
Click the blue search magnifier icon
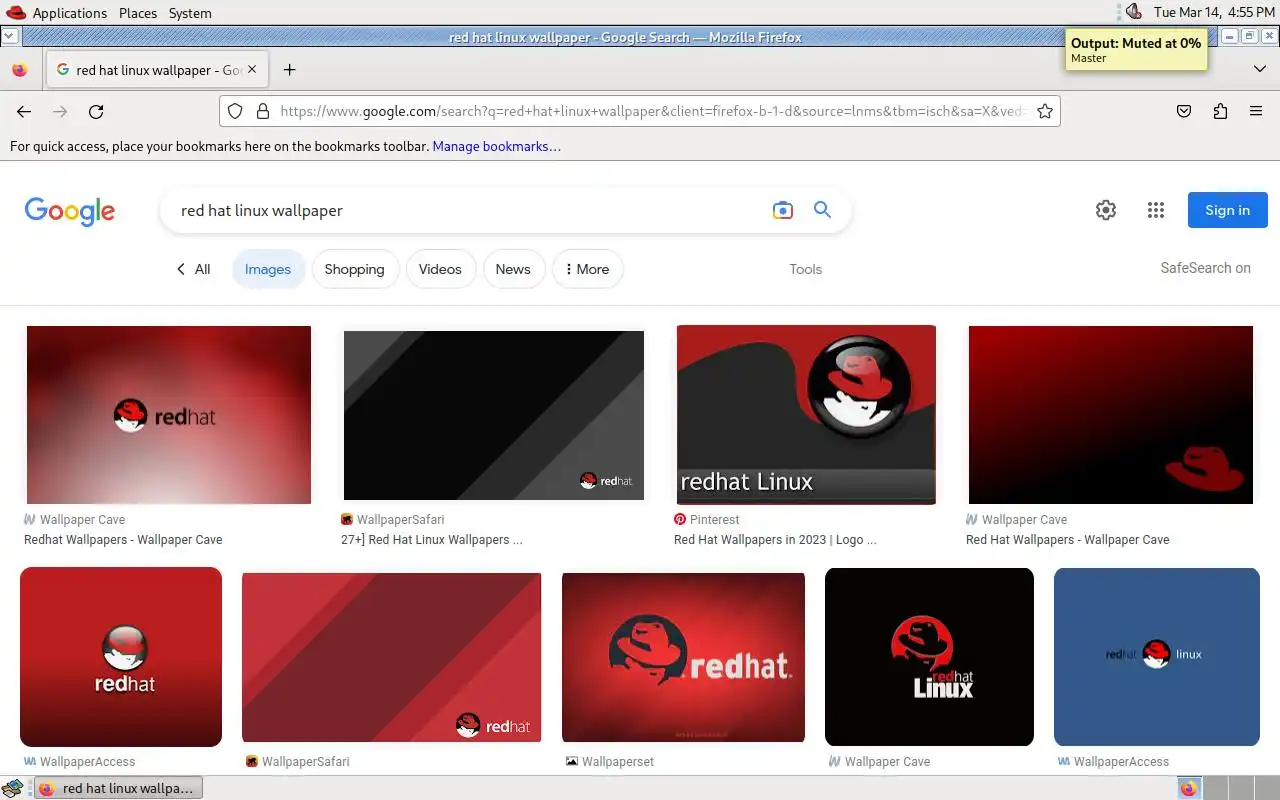(822, 210)
